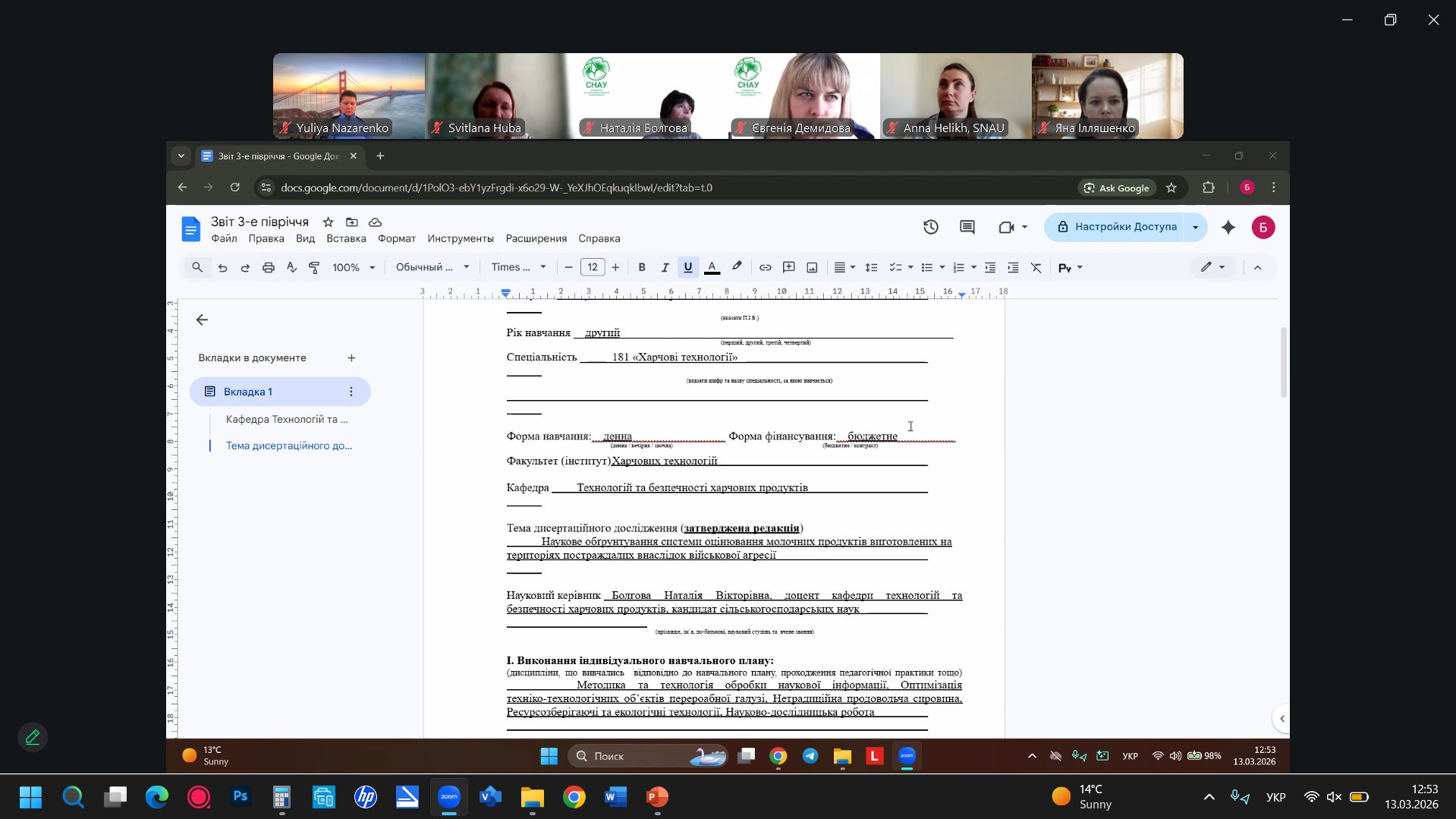Viewport: 1456px width, 819px height.
Task: Go to Тема дисертаційного outline heading
Action: point(288,446)
